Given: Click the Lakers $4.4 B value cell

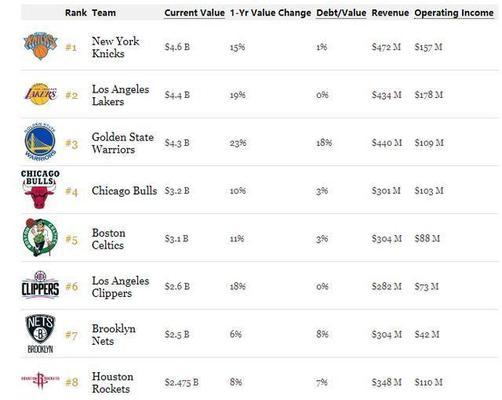Looking at the screenshot, I should [x=177, y=95].
